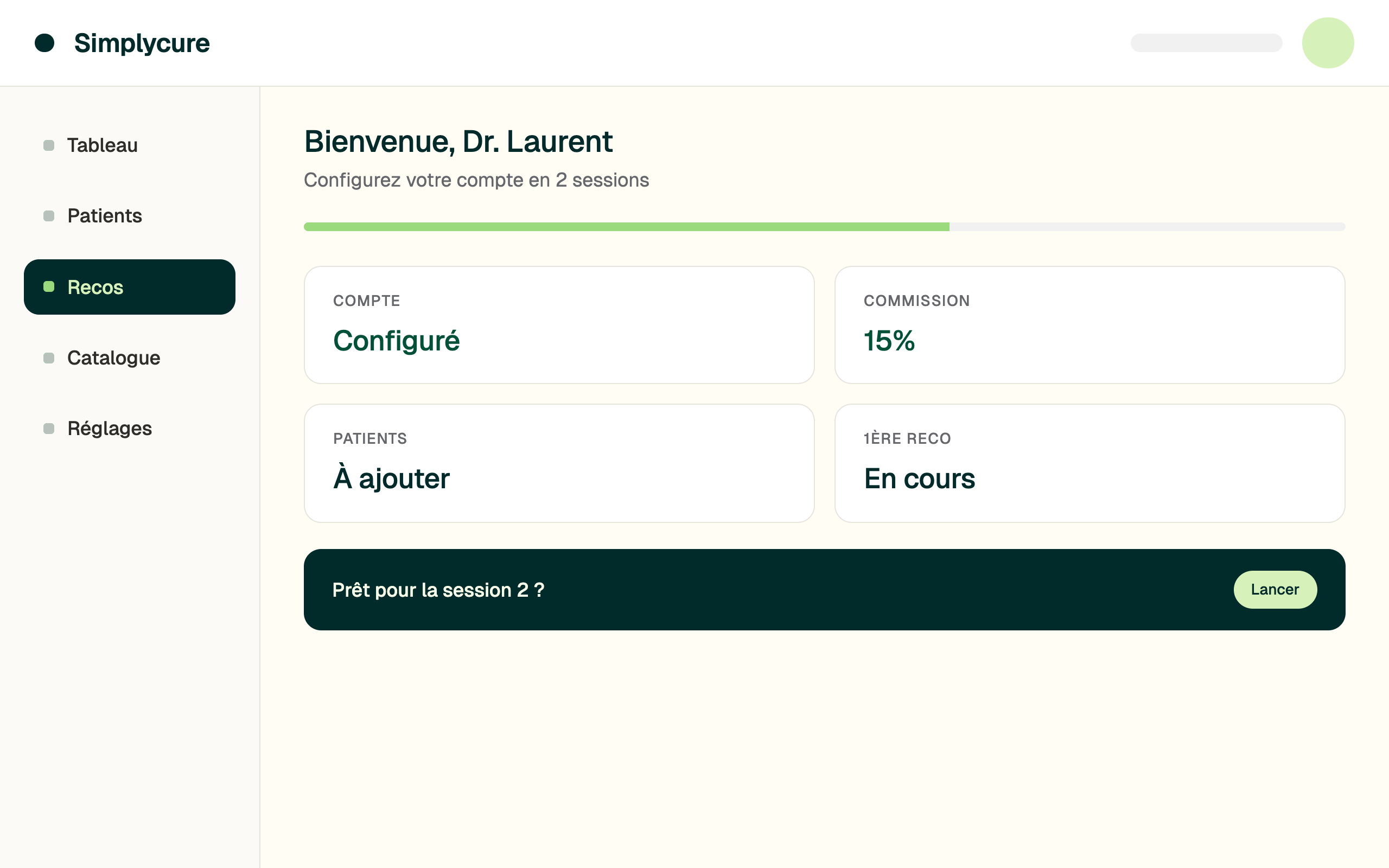Click the Réglages sidebar bullet icon
Image resolution: width=1389 pixels, height=868 pixels.
point(49,428)
